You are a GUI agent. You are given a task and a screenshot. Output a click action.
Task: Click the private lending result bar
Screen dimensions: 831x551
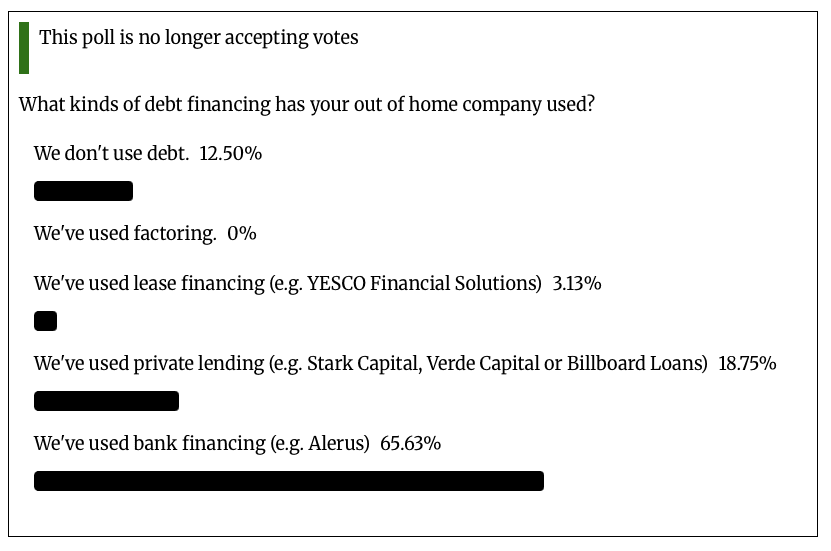(106, 401)
